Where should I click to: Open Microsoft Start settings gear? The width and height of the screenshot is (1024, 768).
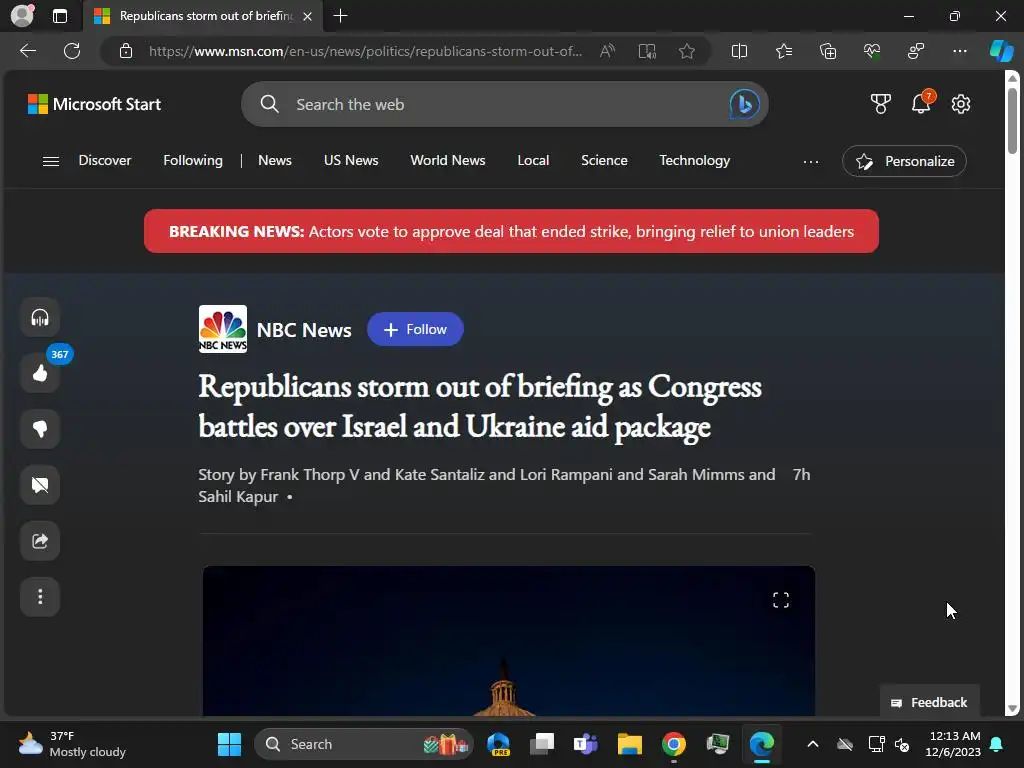[961, 104]
